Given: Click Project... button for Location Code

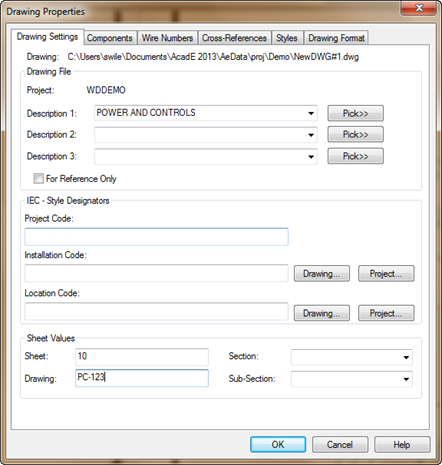Looking at the screenshot, I should tap(386, 313).
